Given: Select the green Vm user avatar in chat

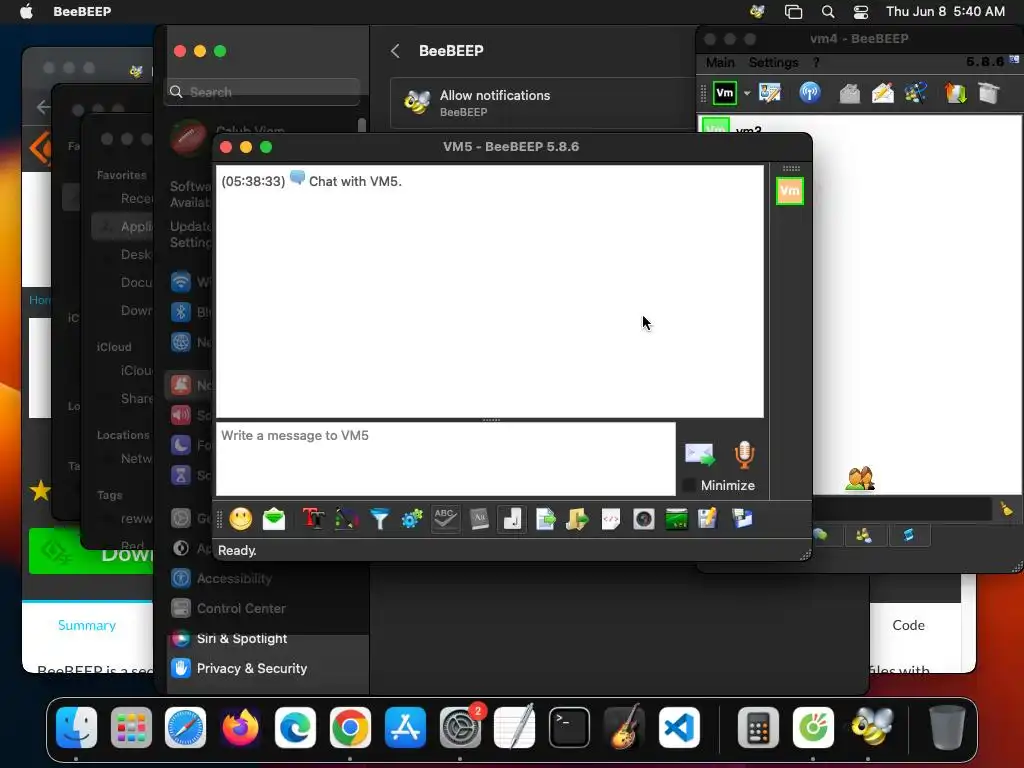Looking at the screenshot, I should (x=790, y=191).
